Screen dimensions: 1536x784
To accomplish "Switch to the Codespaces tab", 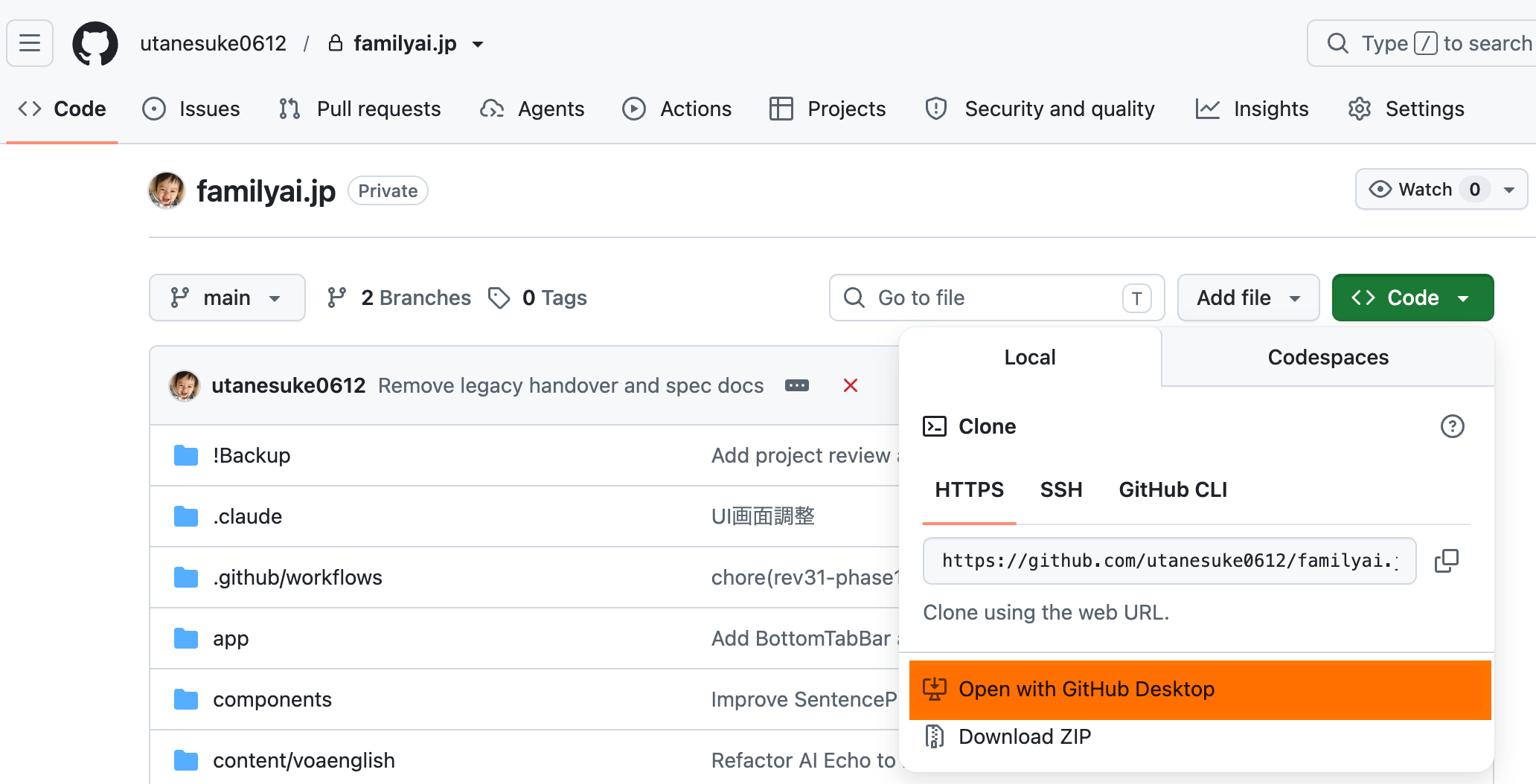I will [1328, 357].
